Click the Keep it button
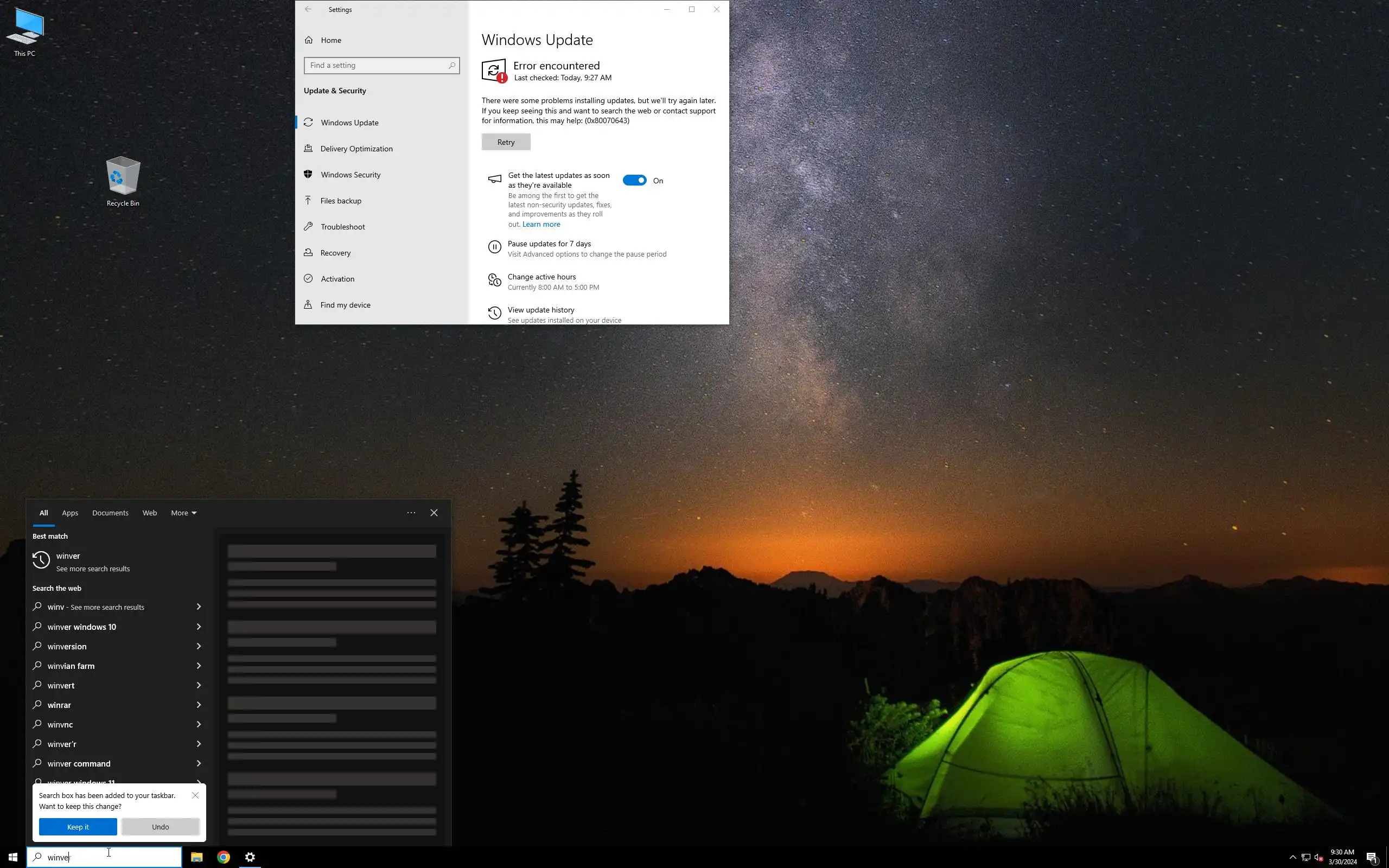This screenshot has height=868, width=1389. click(78, 827)
